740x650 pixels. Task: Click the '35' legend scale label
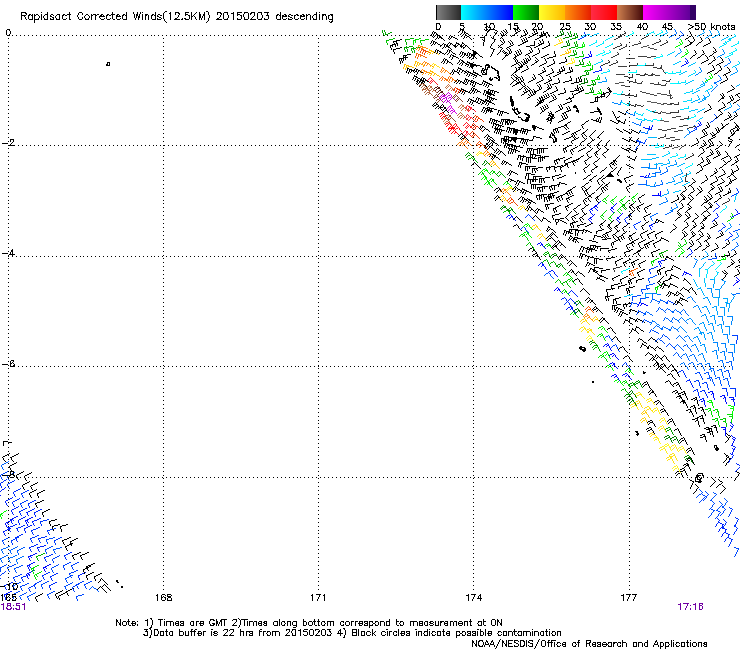point(616,27)
